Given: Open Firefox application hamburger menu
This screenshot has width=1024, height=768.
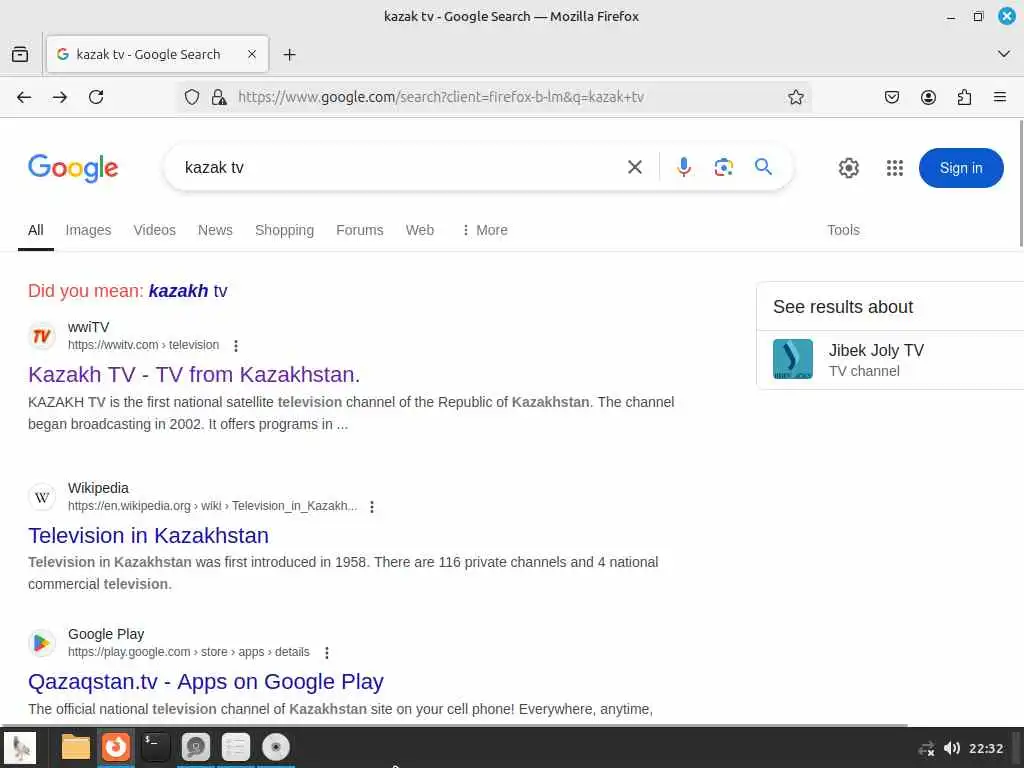Looking at the screenshot, I should pos(1000,97).
